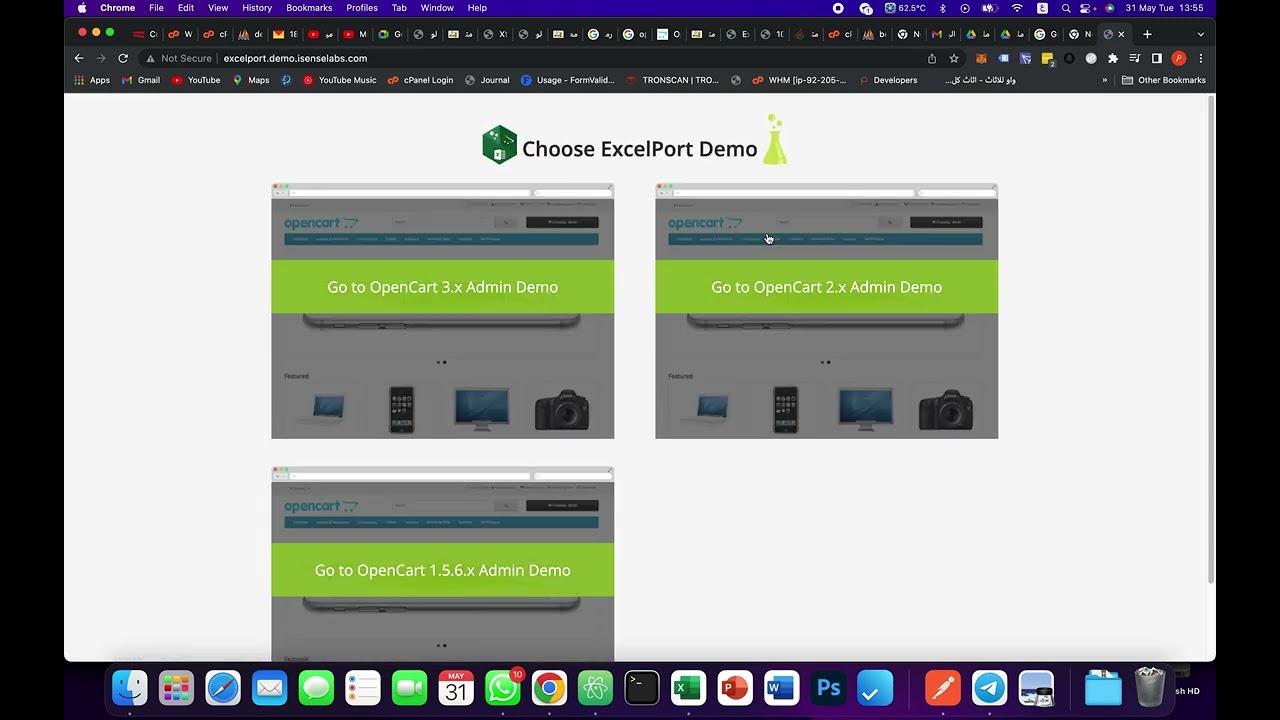Screen dimensions: 1280x720
Task: Open the TRONSCAN bookmark
Action: pyautogui.click(x=673, y=80)
